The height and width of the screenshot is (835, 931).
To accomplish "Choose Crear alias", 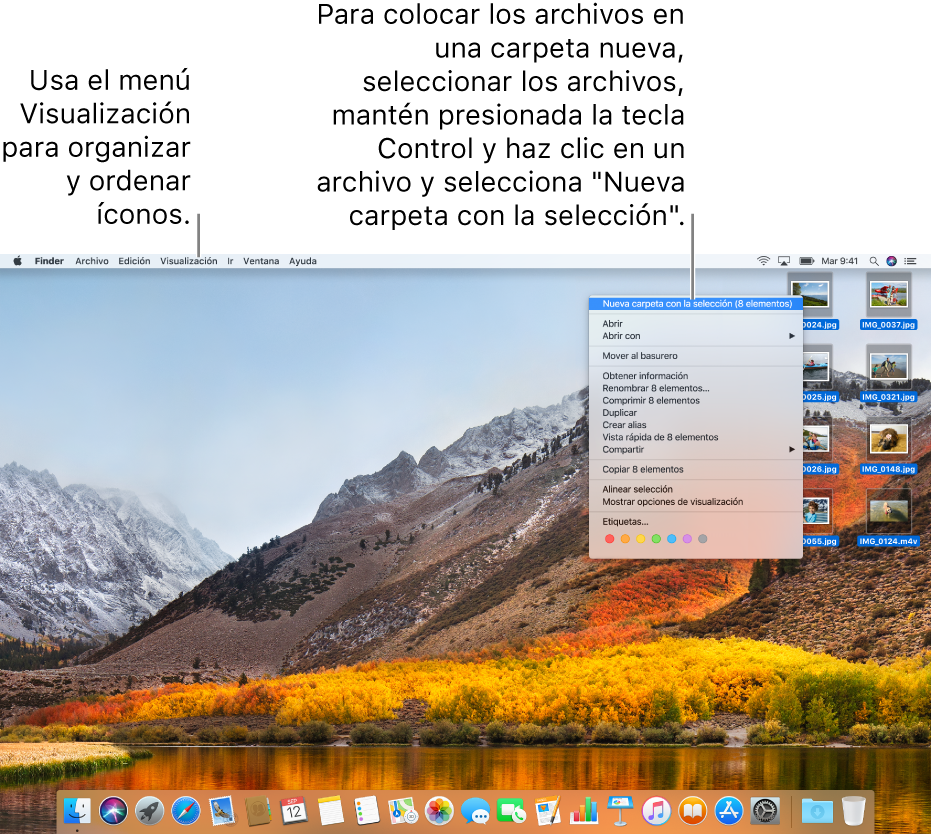I will tap(696, 425).
